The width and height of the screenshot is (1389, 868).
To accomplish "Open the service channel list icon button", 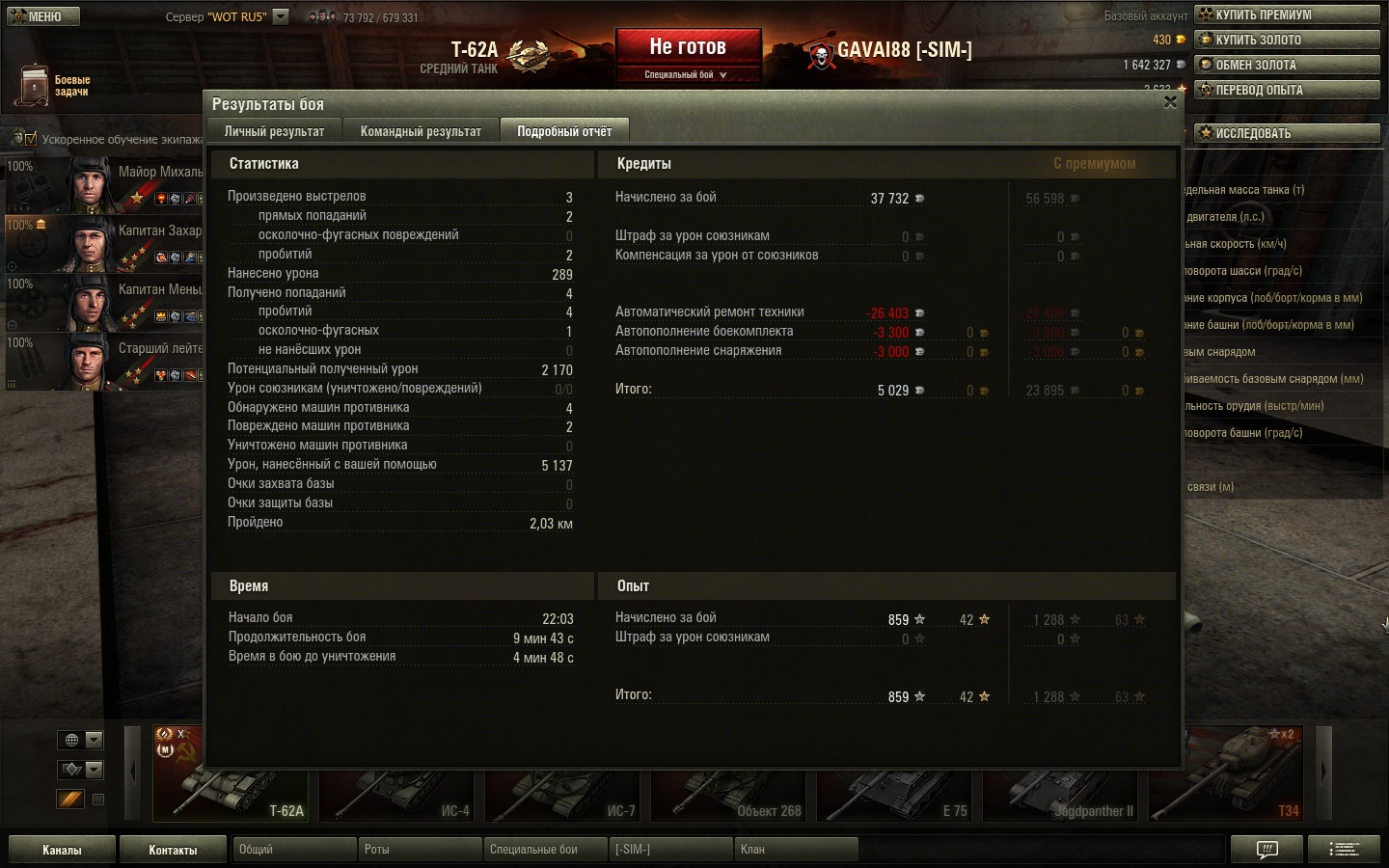I will pos(1345,850).
